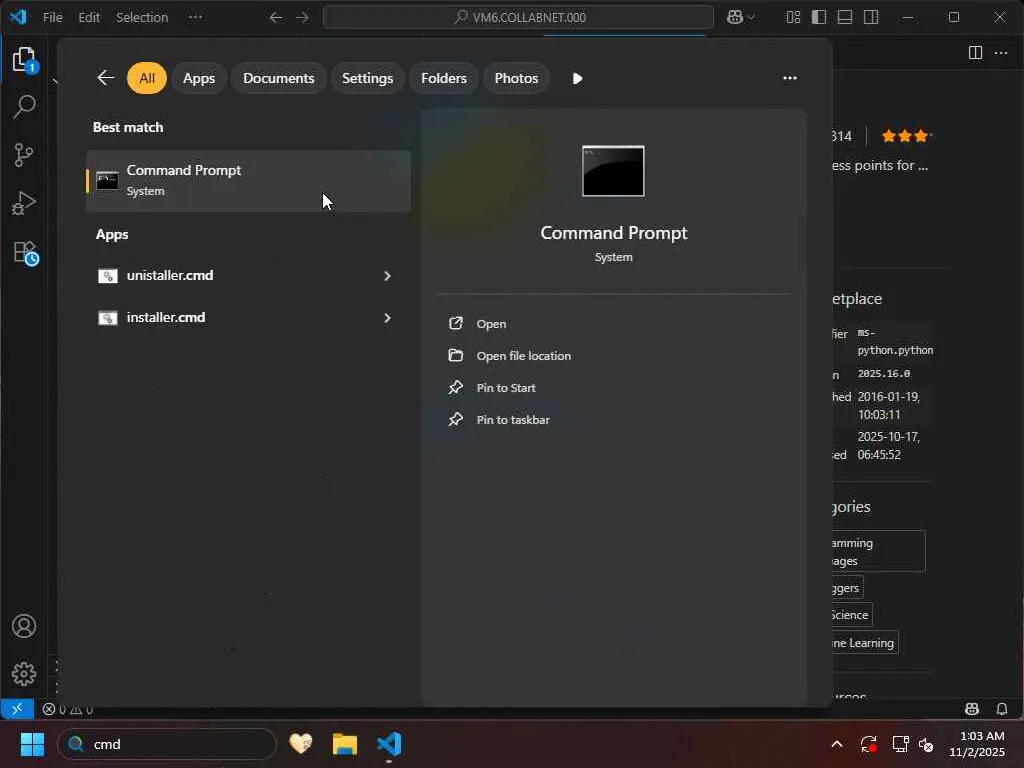Viewport: 1024px width, 768px height.
Task: Open the Windows Start menu
Action: (32, 744)
